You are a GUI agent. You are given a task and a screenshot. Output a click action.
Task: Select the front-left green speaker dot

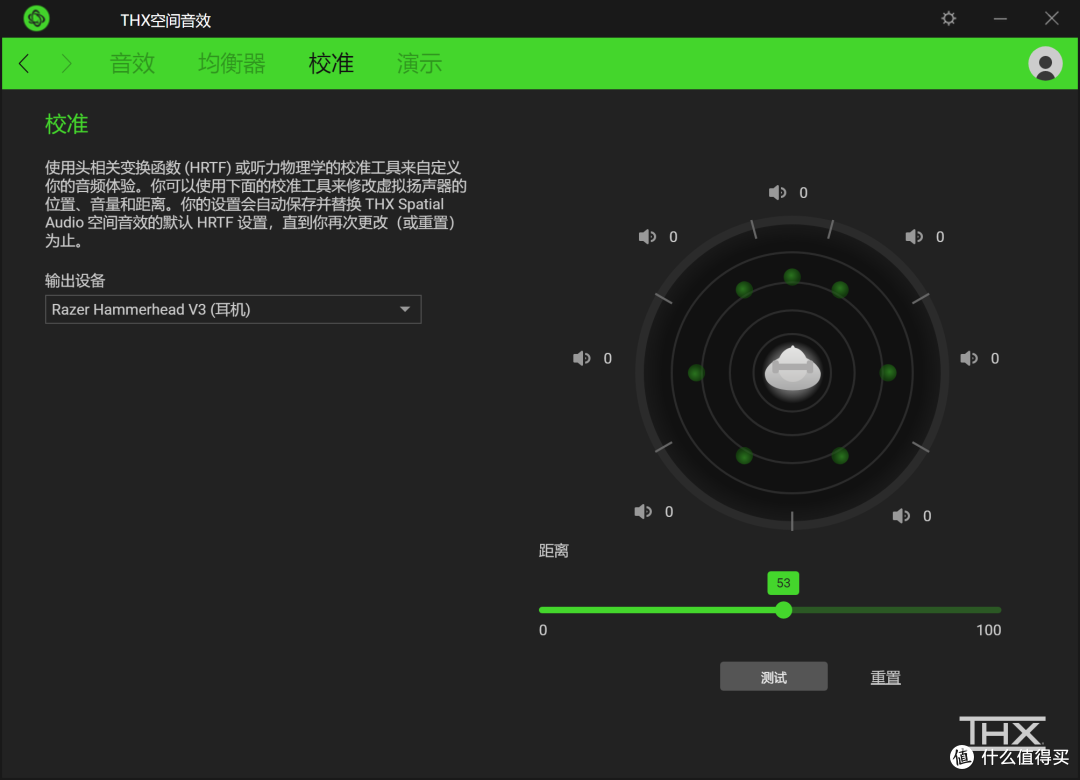click(744, 289)
